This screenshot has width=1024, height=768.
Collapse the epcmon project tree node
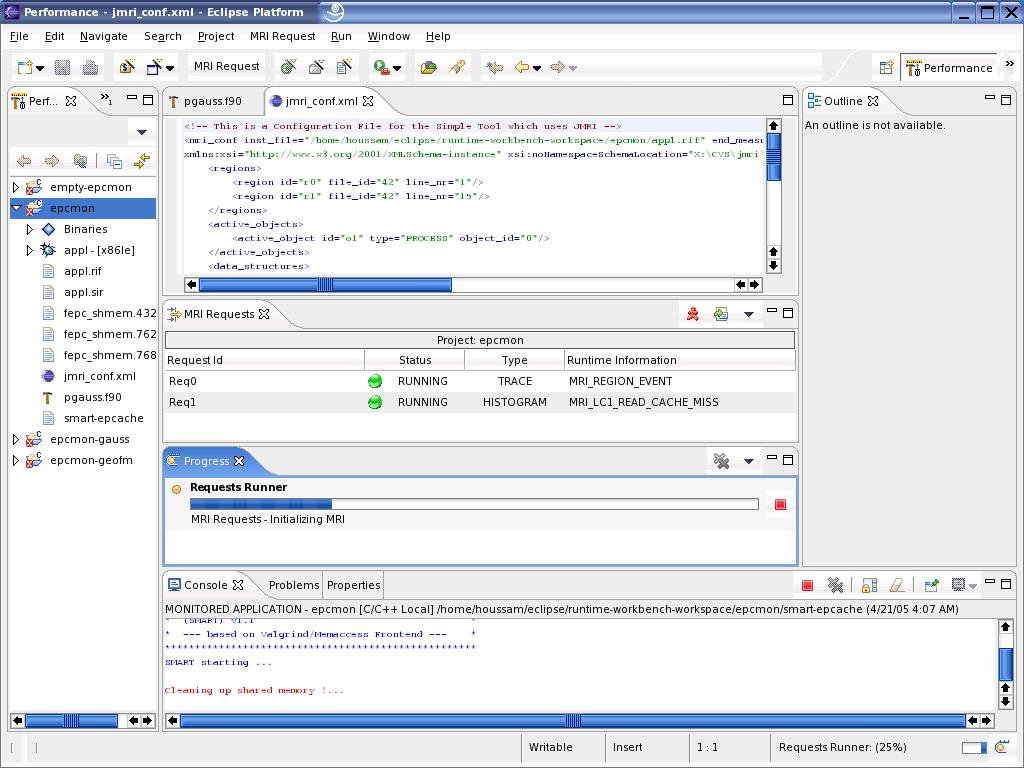pos(16,208)
